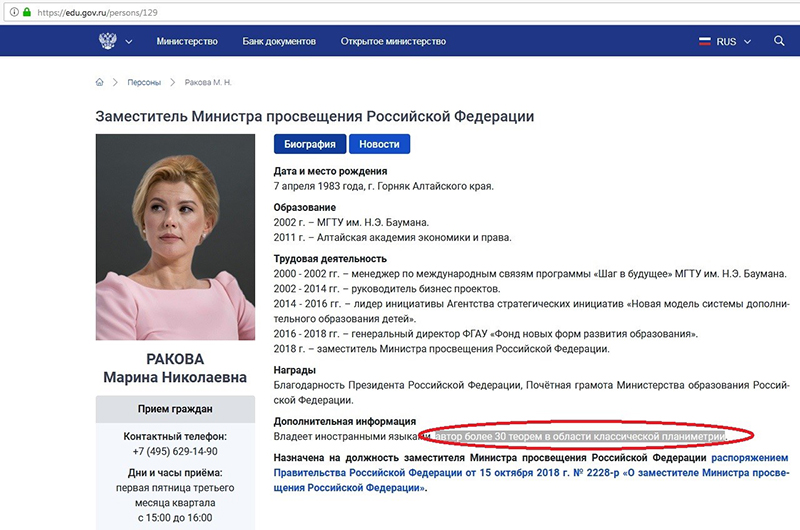Click the home icon in breadcrumbs
Screen dimensions: 800x530
click(x=100, y=82)
